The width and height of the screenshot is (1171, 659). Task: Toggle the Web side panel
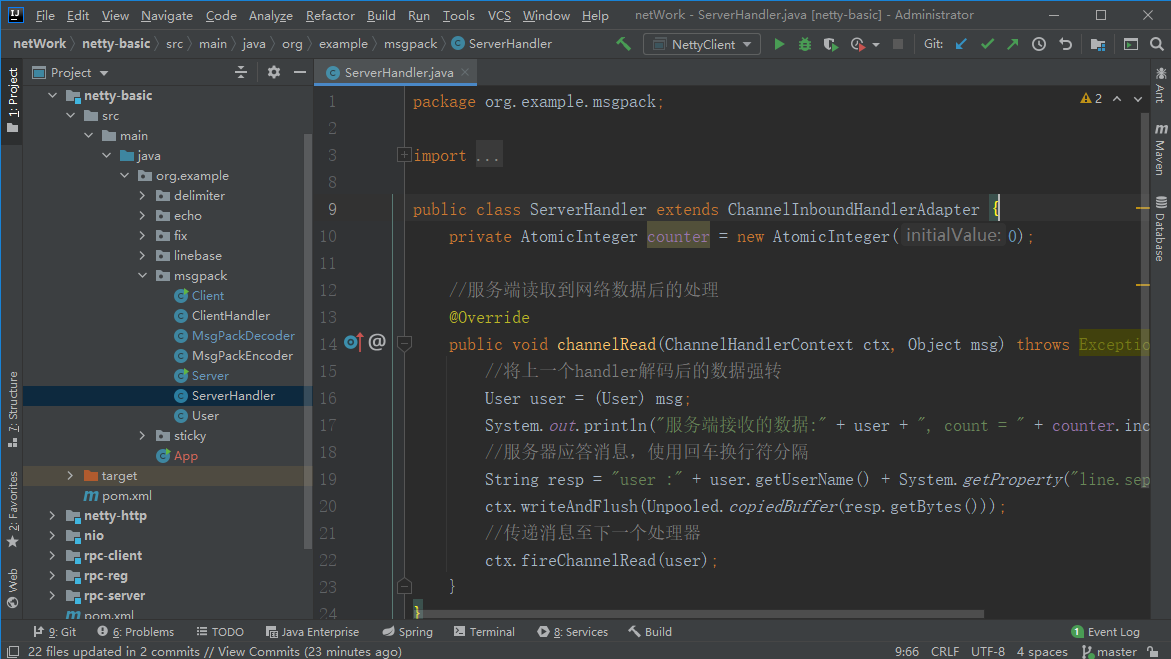(13, 589)
